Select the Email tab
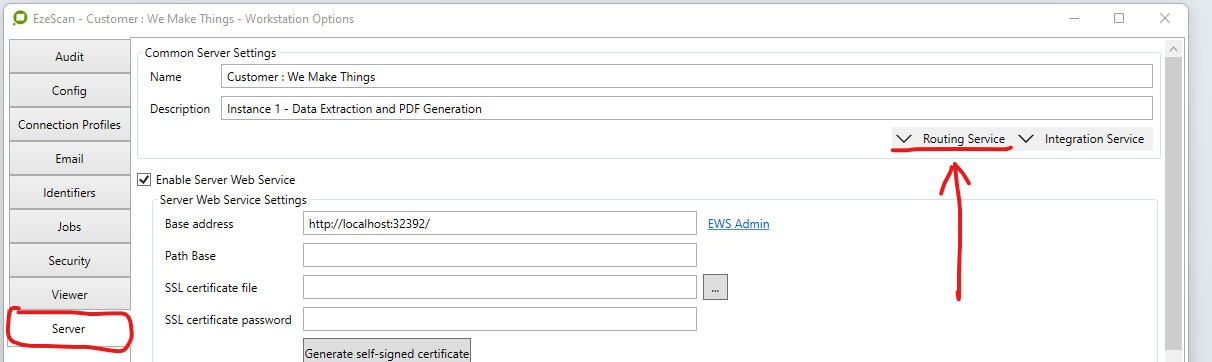The height and width of the screenshot is (362, 1212). point(69,159)
